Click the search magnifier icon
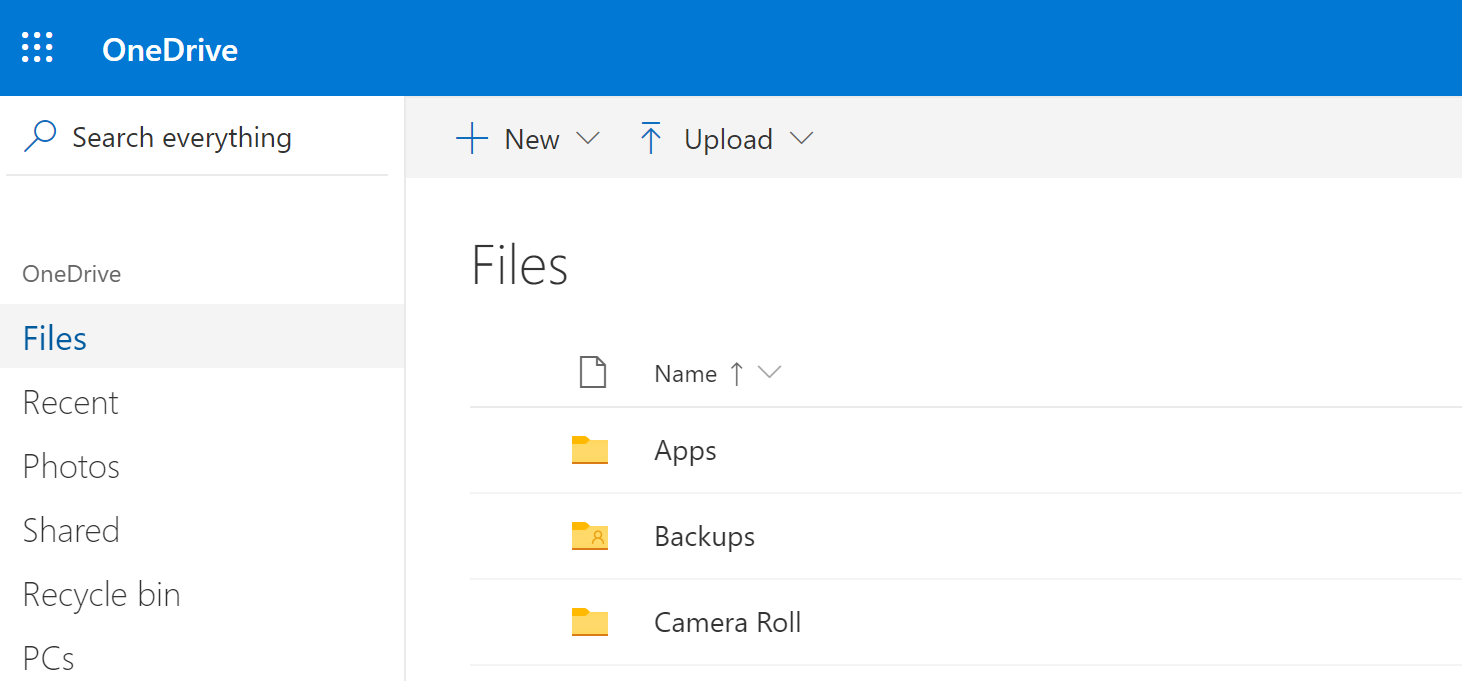 (x=40, y=137)
